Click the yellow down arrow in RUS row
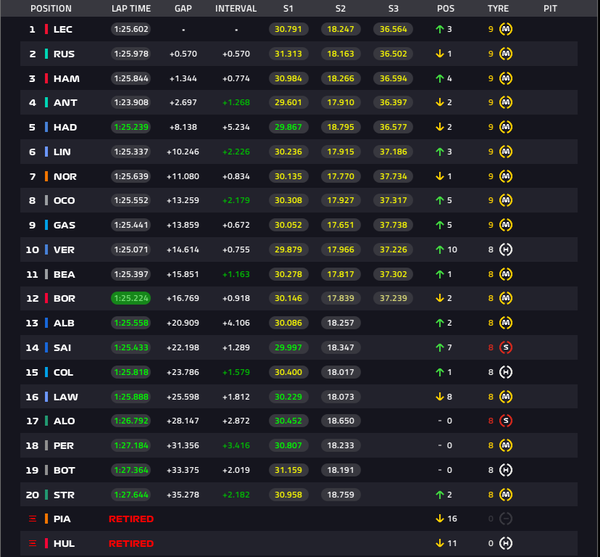Viewport: 600px width, 557px height. tap(440, 54)
